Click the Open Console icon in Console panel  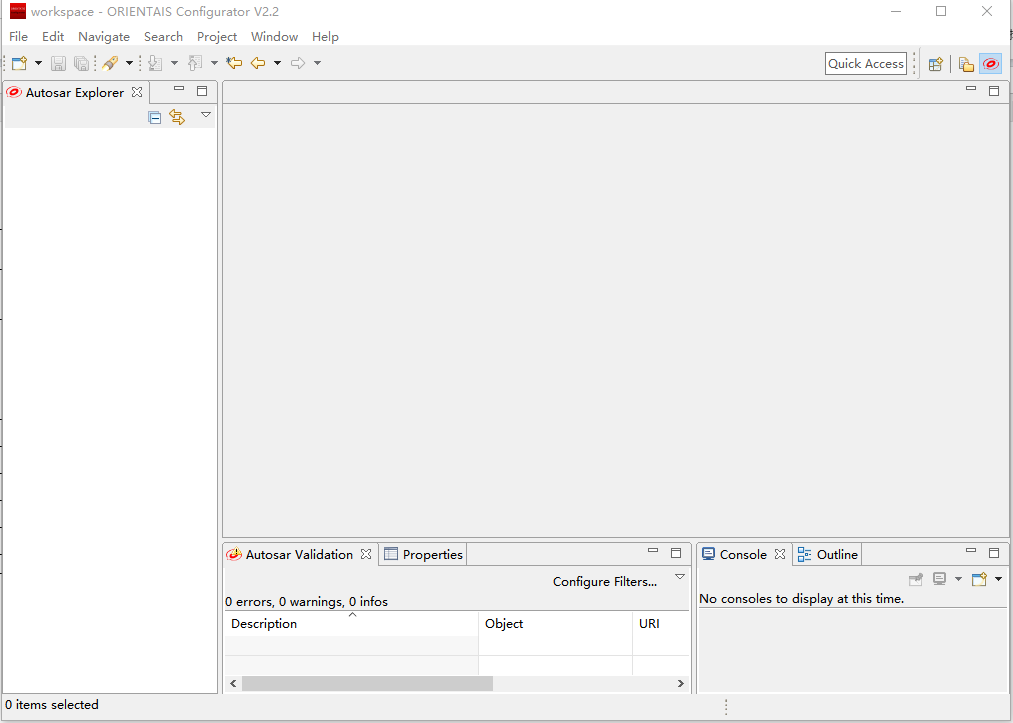click(x=979, y=579)
